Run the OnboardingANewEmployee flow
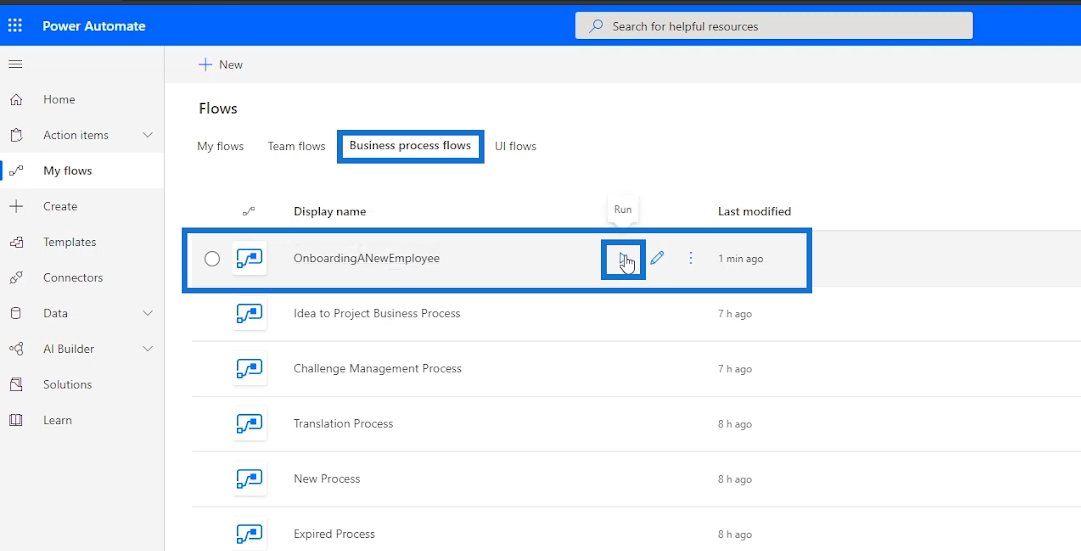Screen dimensions: 1081x551 [623, 259]
